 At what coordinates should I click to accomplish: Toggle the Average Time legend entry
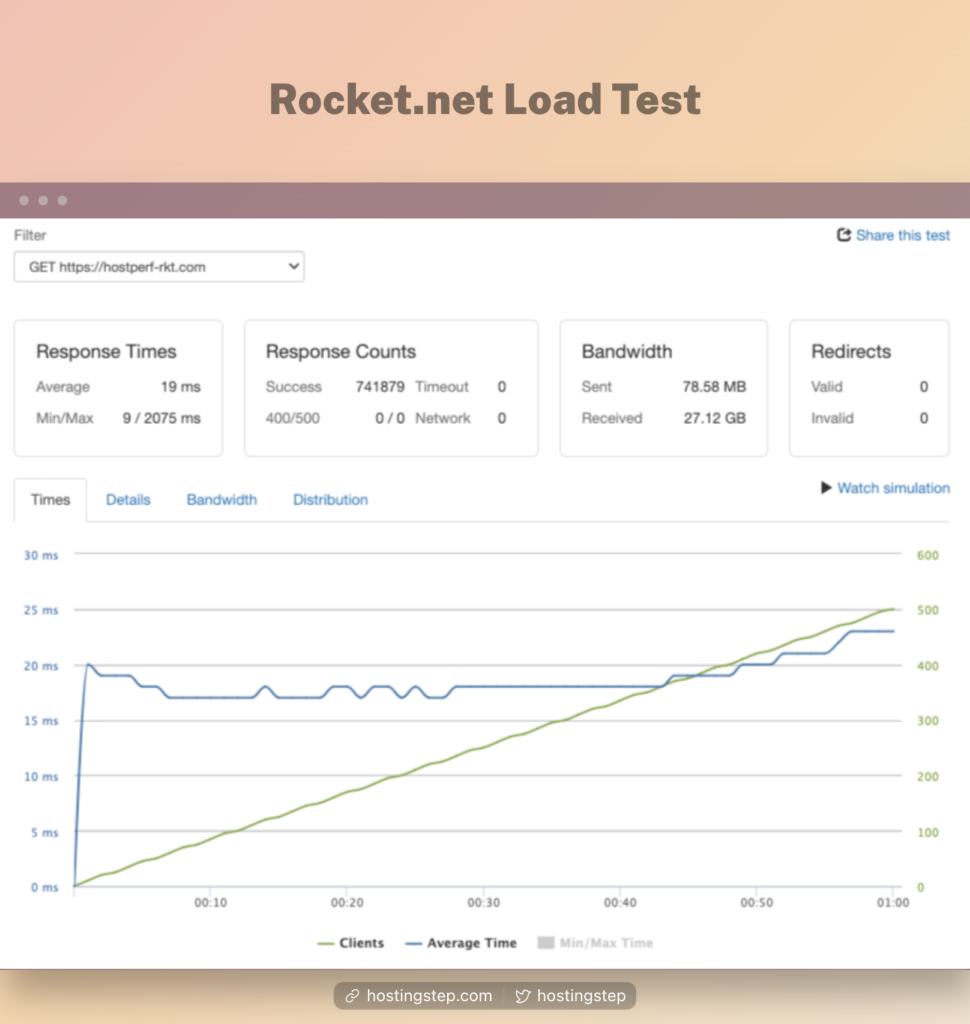tap(461, 943)
